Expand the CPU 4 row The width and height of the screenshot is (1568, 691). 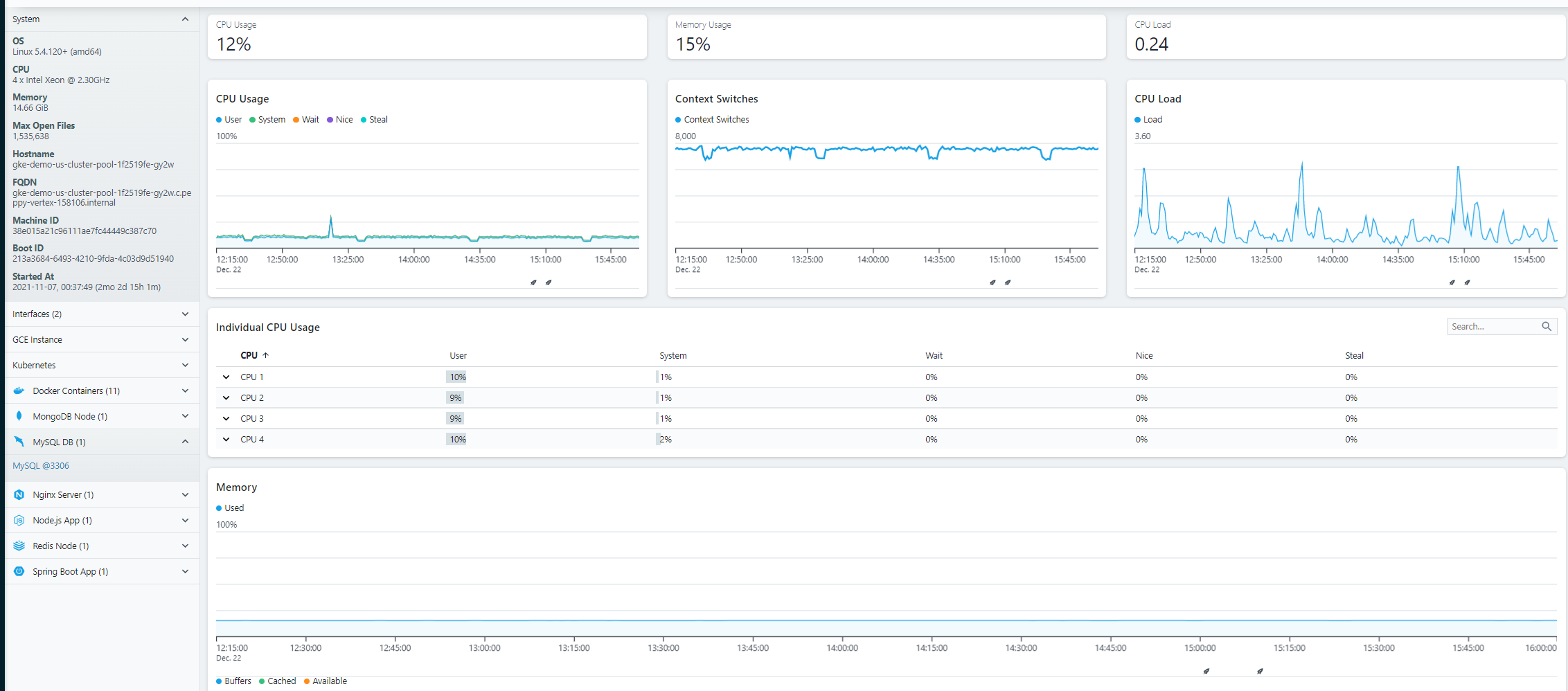[226, 440]
